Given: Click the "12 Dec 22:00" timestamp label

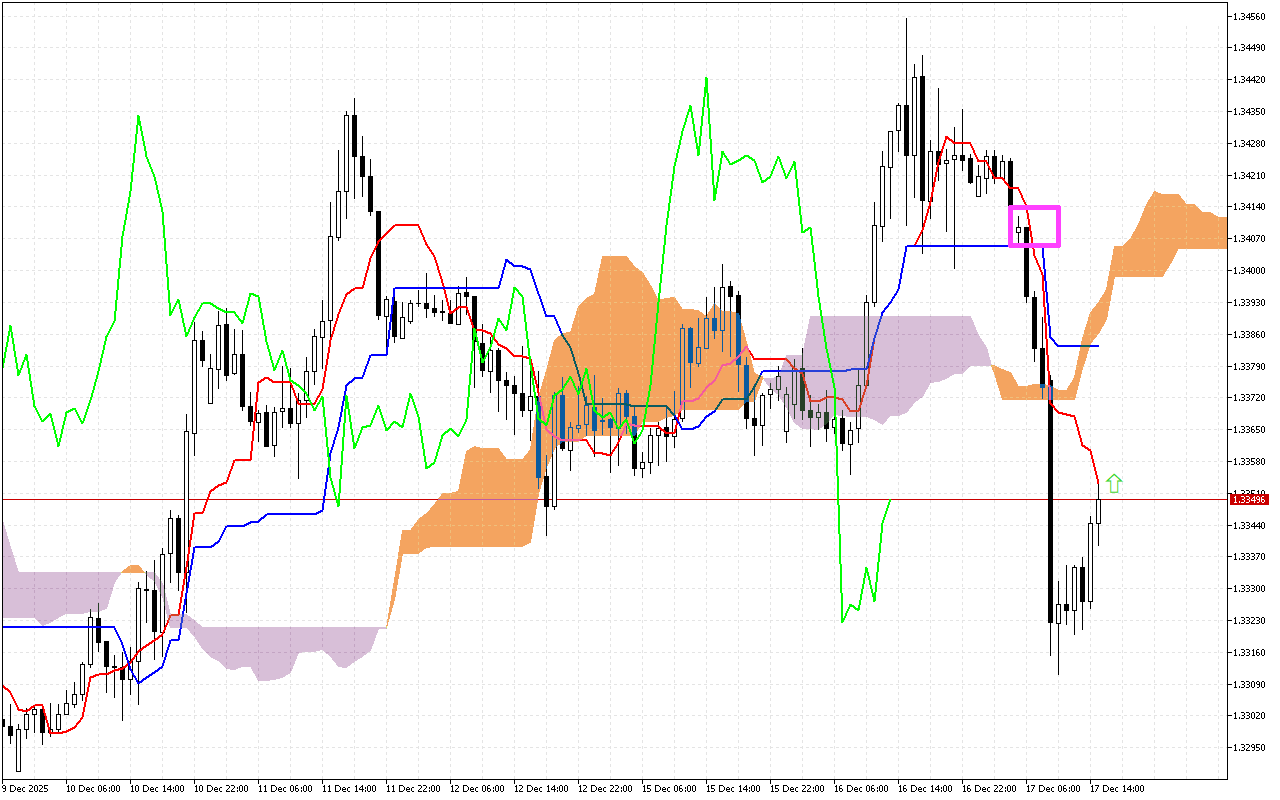Looking at the screenshot, I should coord(607,787).
